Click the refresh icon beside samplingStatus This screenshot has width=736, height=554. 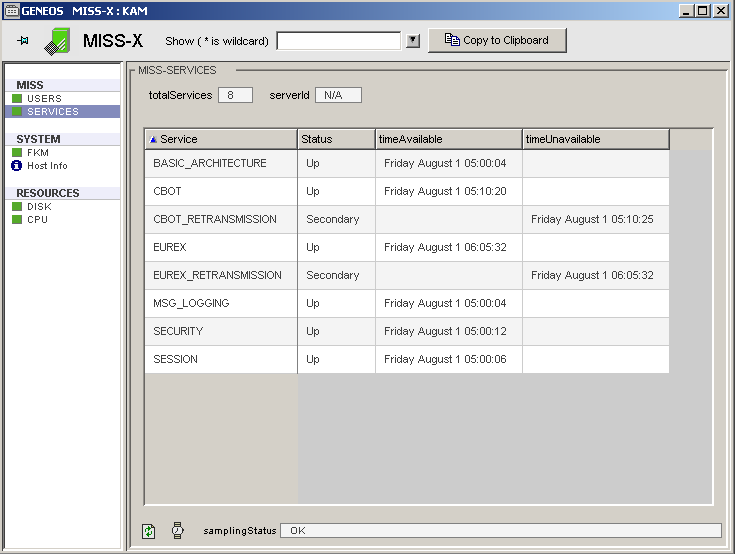[x=149, y=531]
